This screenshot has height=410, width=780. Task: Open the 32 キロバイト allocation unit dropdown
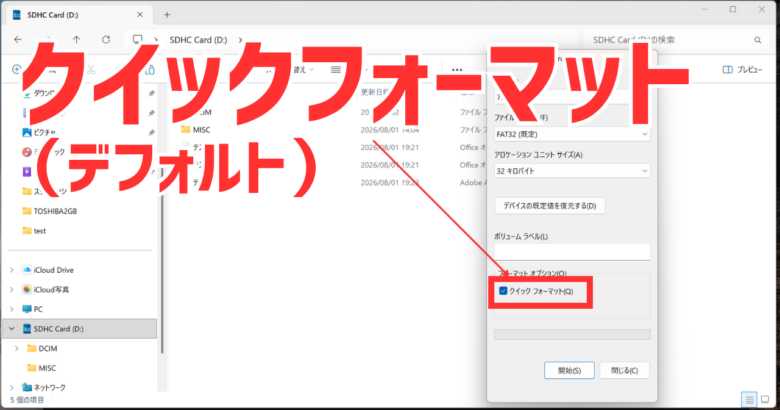point(572,171)
